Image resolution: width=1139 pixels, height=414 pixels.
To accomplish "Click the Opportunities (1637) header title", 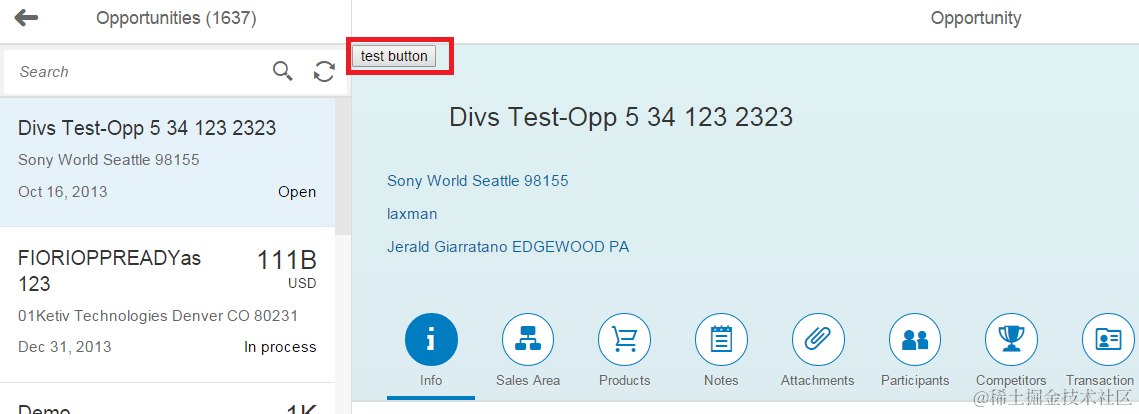I will pos(177,18).
